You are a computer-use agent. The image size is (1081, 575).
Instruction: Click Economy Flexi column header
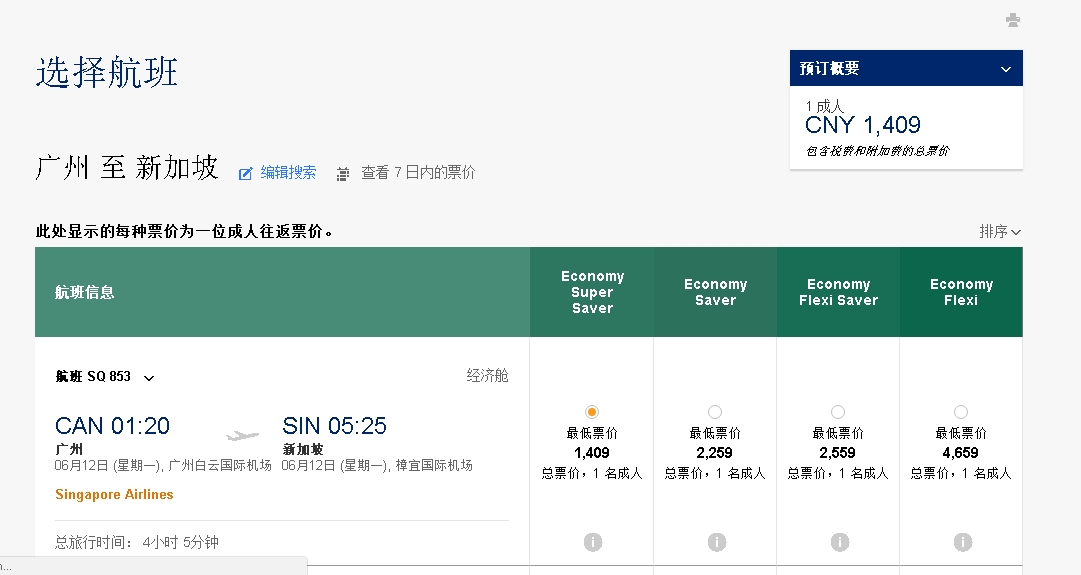point(961,292)
